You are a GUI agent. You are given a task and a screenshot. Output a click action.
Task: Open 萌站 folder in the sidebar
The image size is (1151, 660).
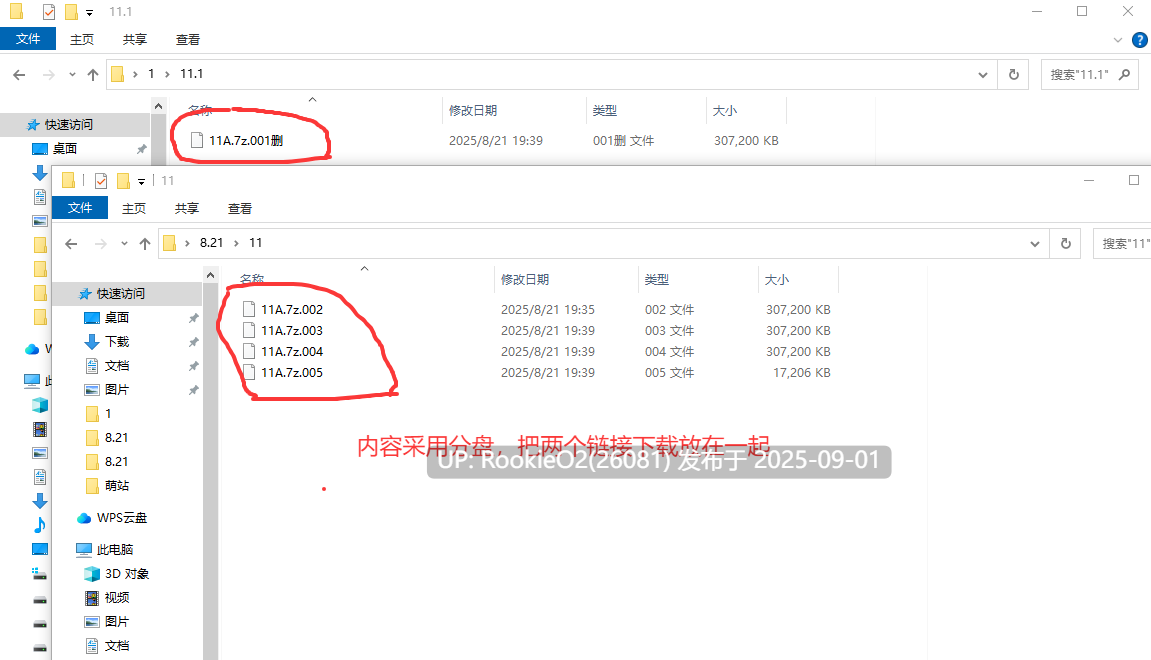coord(117,486)
